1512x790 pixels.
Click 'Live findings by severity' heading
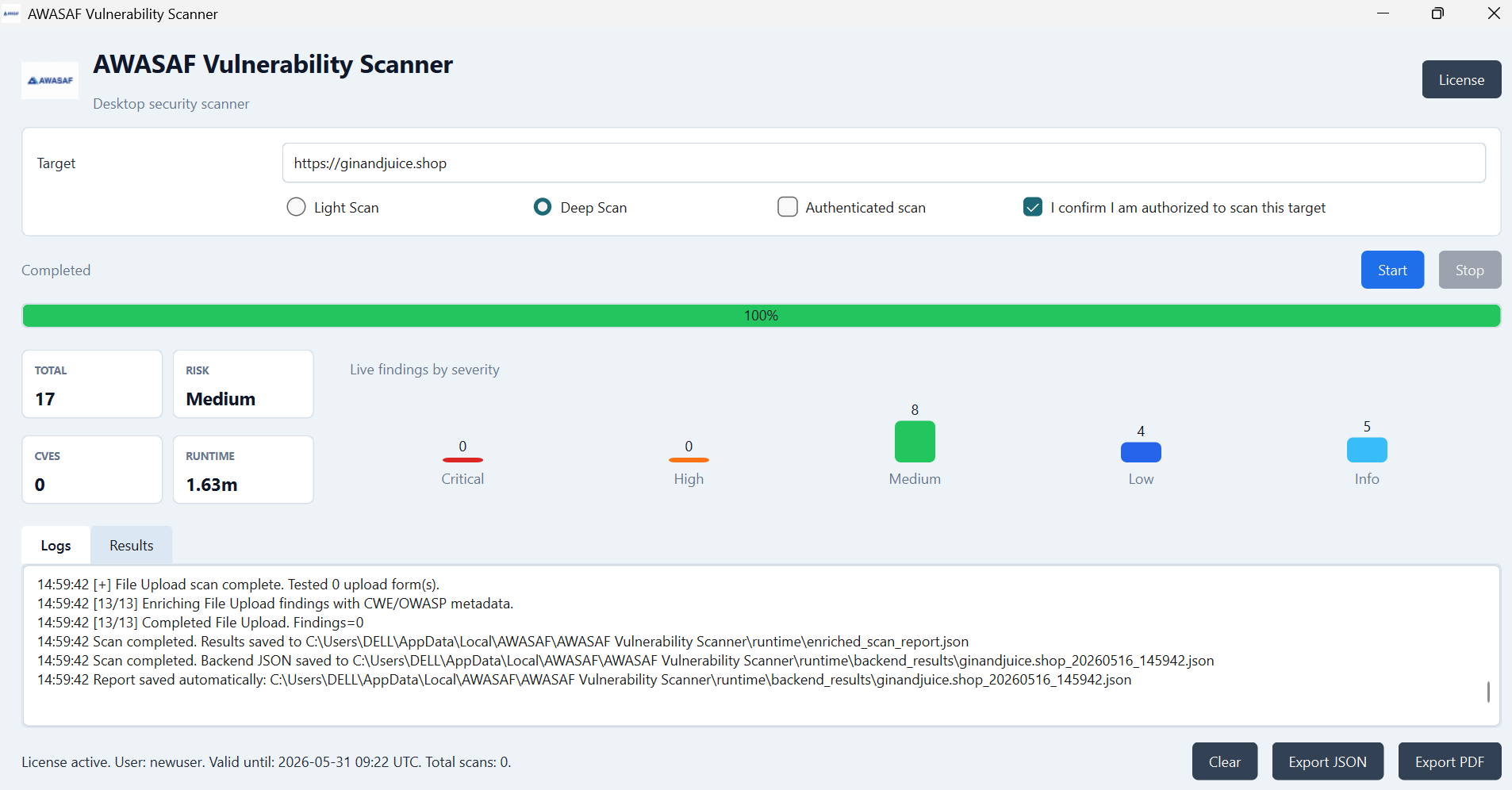[x=424, y=369]
